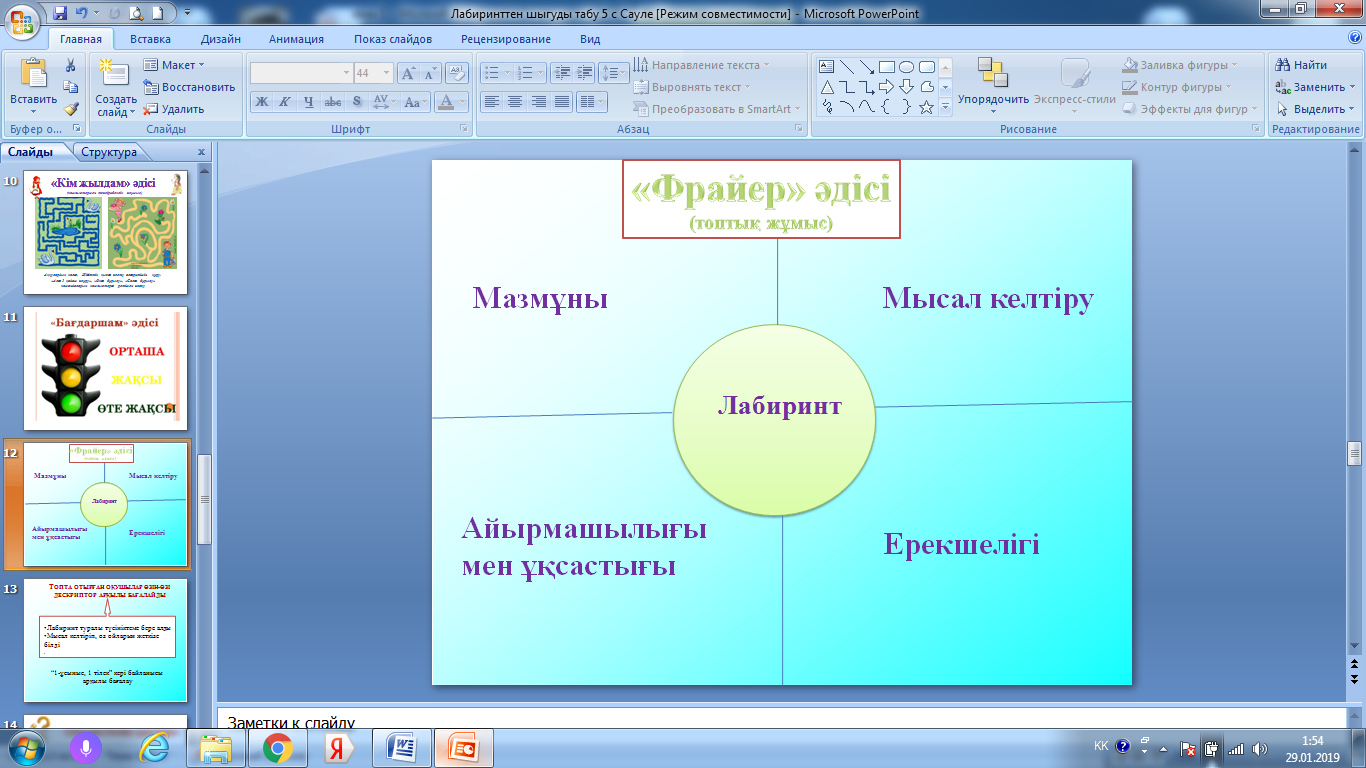Switch to the Дизайн ribbon tab
Viewport: 1366px width, 768px height.
click(219, 39)
